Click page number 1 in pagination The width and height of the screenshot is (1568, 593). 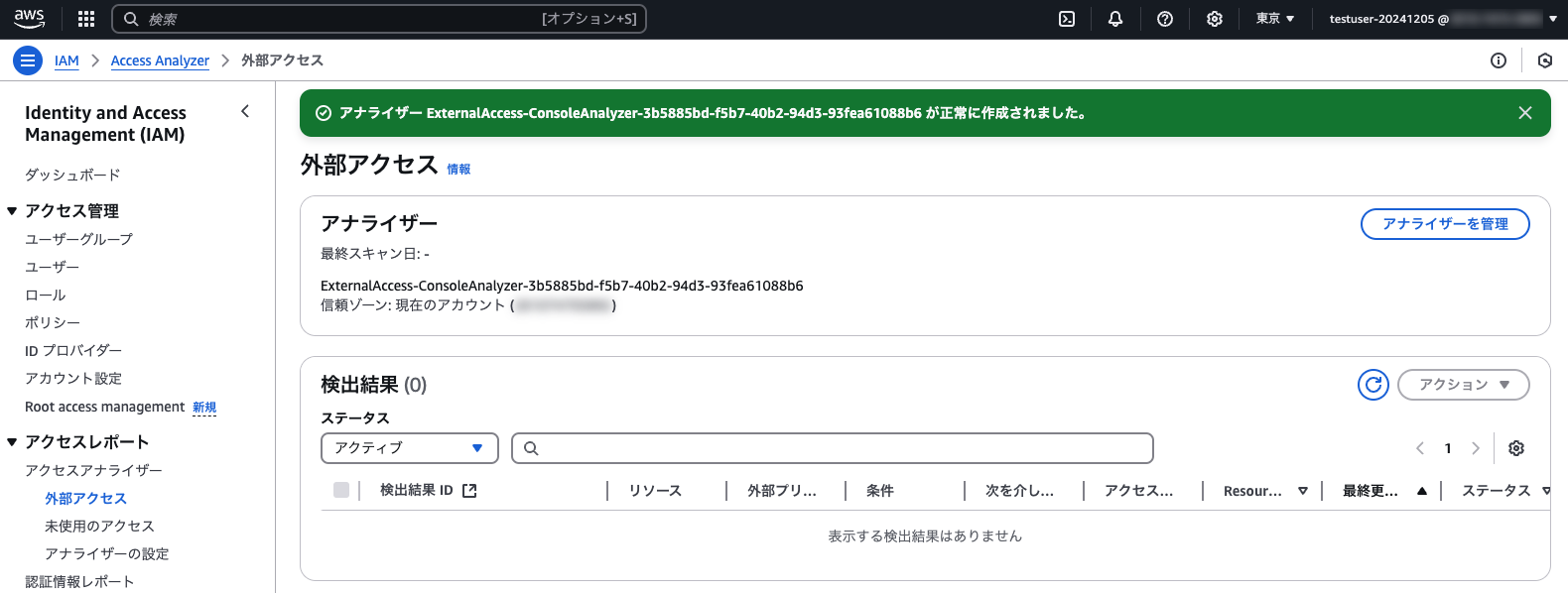pyautogui.click(x=1448, y=448)
